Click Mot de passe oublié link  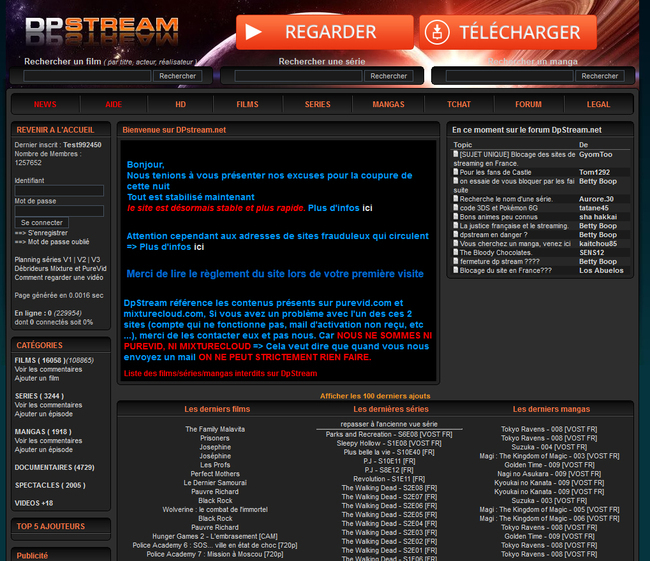(58, 242)
